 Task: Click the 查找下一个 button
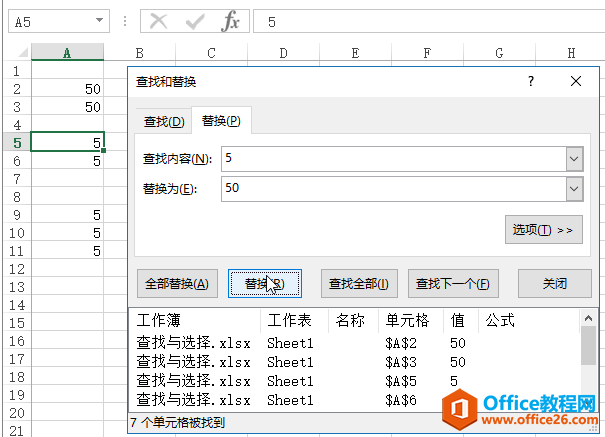(452, 284)
